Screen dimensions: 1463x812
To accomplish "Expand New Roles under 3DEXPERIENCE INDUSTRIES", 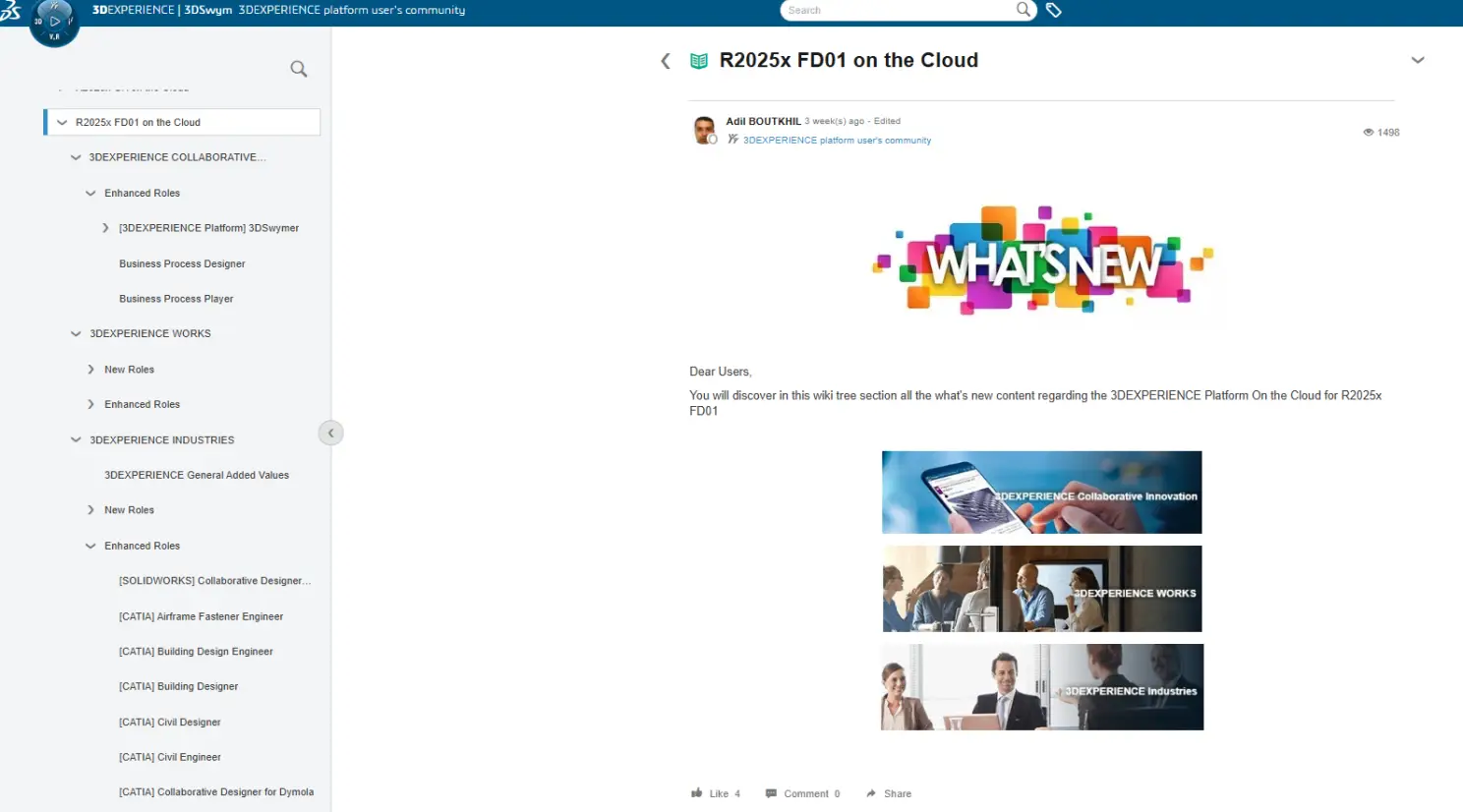I will pos(90,510).
